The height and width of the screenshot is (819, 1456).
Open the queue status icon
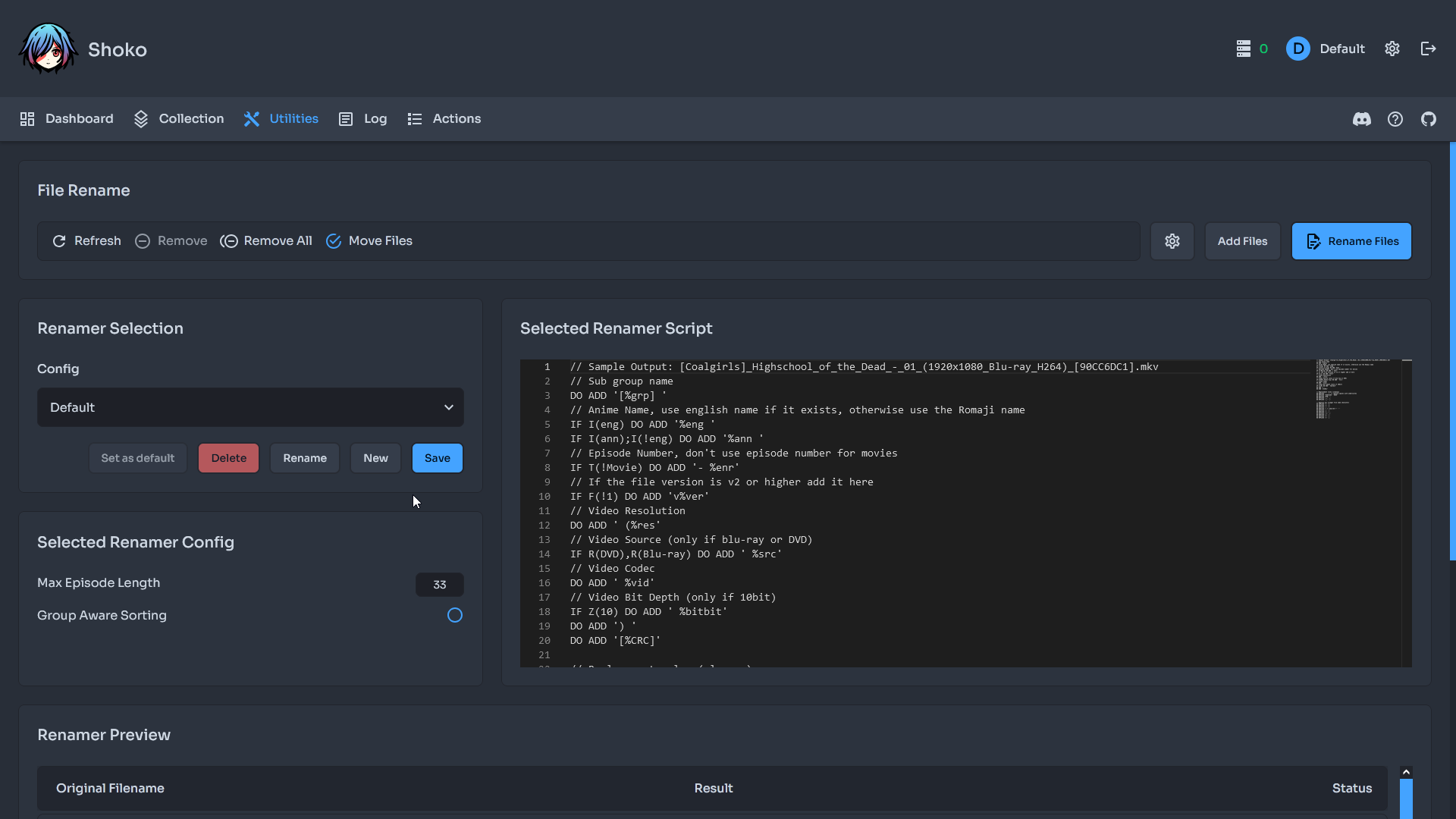click(x=1243, y=49)
